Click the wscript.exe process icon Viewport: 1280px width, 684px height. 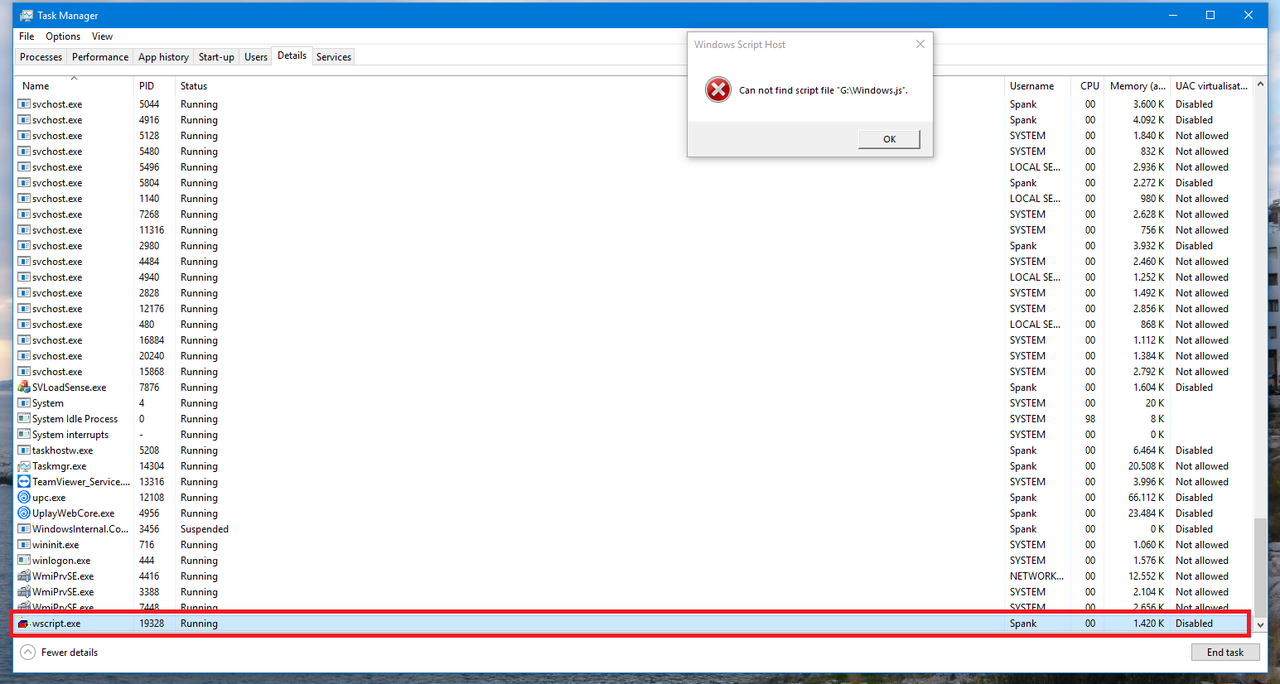pyautogui.click(x=24, y=623)
